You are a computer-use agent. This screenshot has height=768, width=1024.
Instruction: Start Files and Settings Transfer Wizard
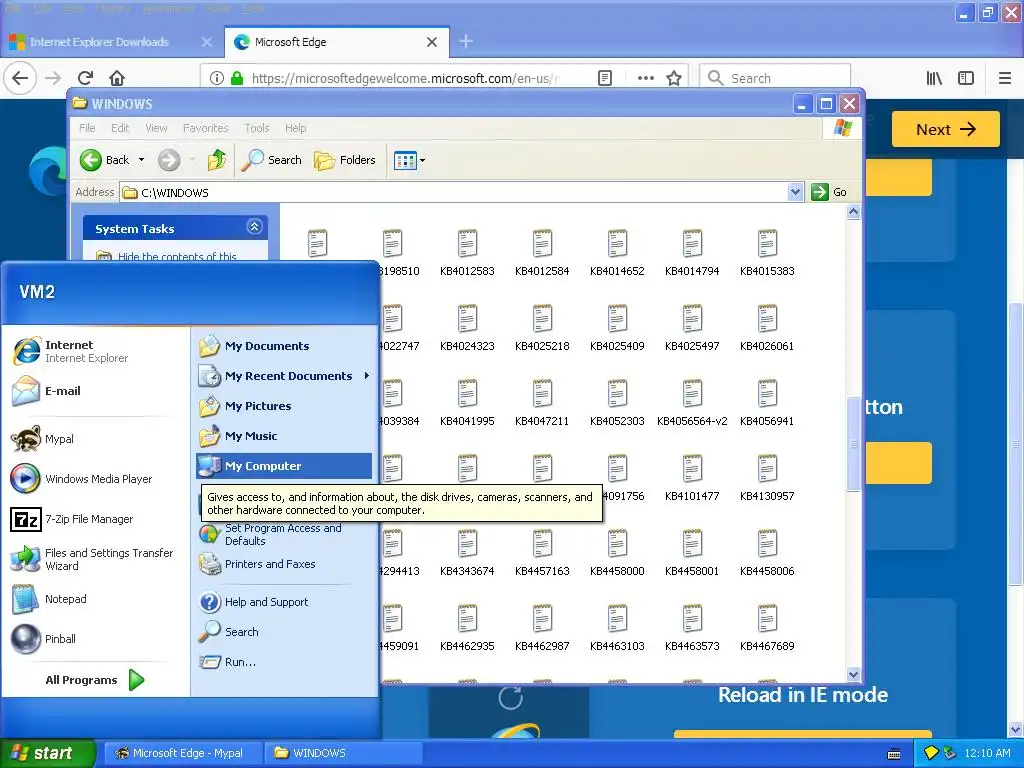click(92, 559)
